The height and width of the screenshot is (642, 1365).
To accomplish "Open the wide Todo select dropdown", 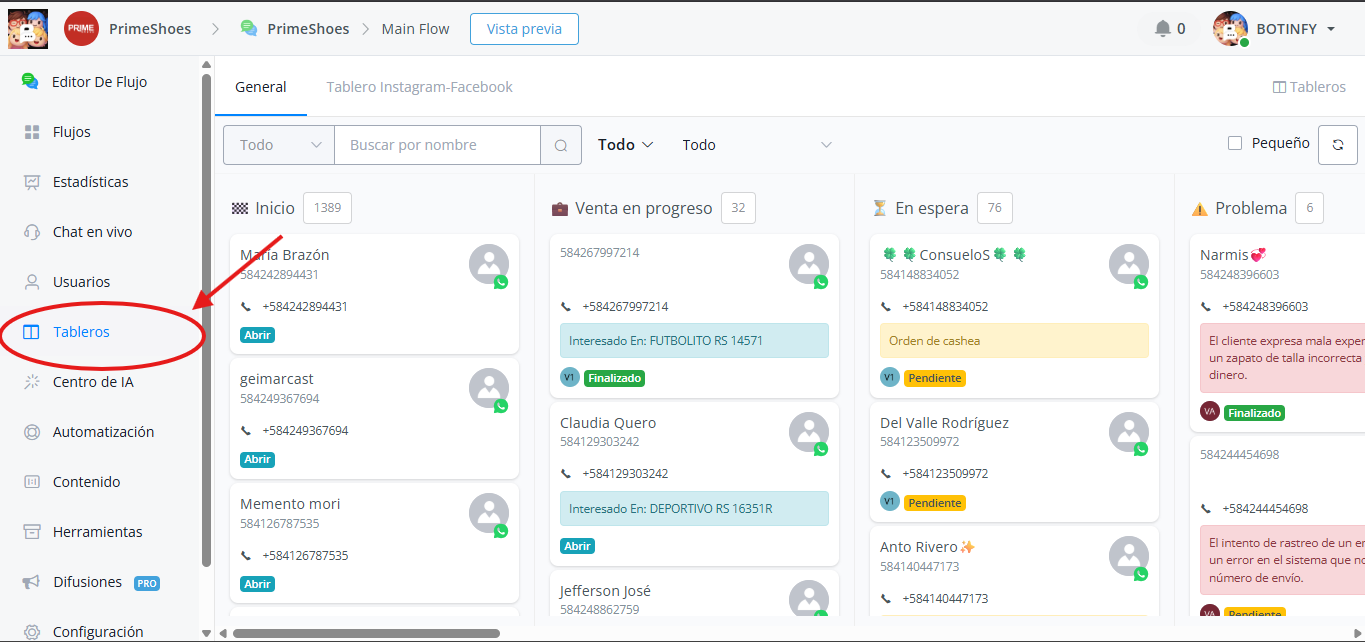I will tap(757, 145).
